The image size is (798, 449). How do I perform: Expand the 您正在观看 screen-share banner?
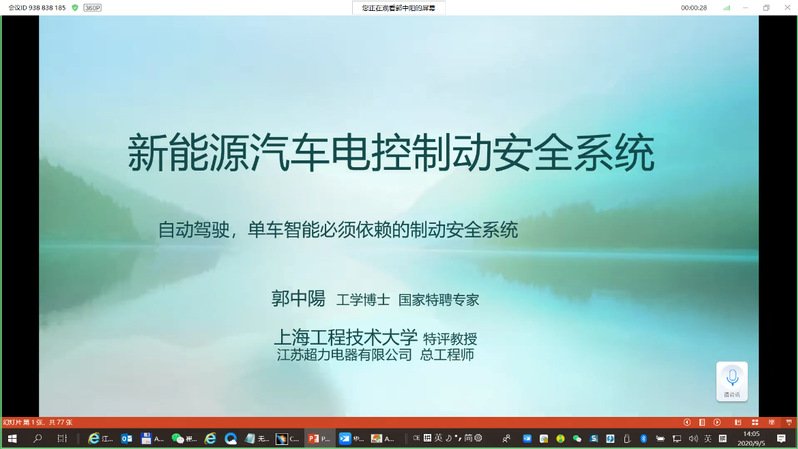pos(399,7)
